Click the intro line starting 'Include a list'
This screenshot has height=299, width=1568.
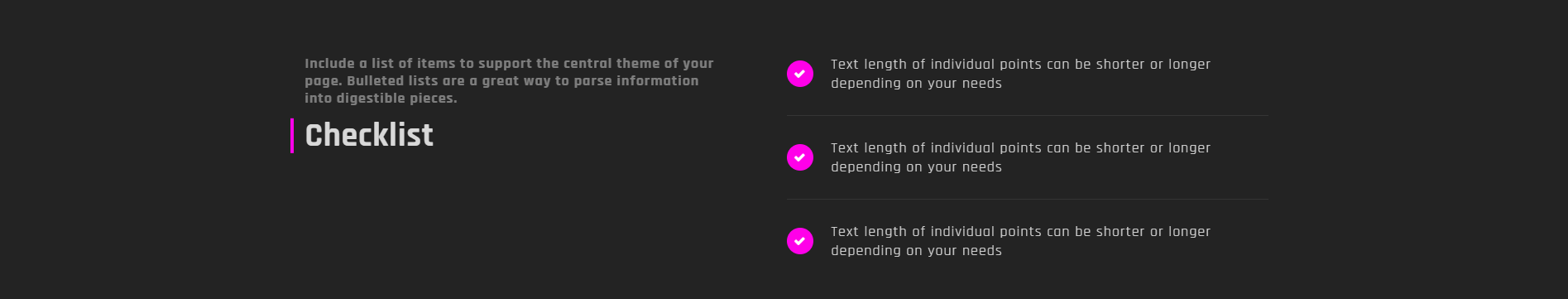(x=509, y=64)
